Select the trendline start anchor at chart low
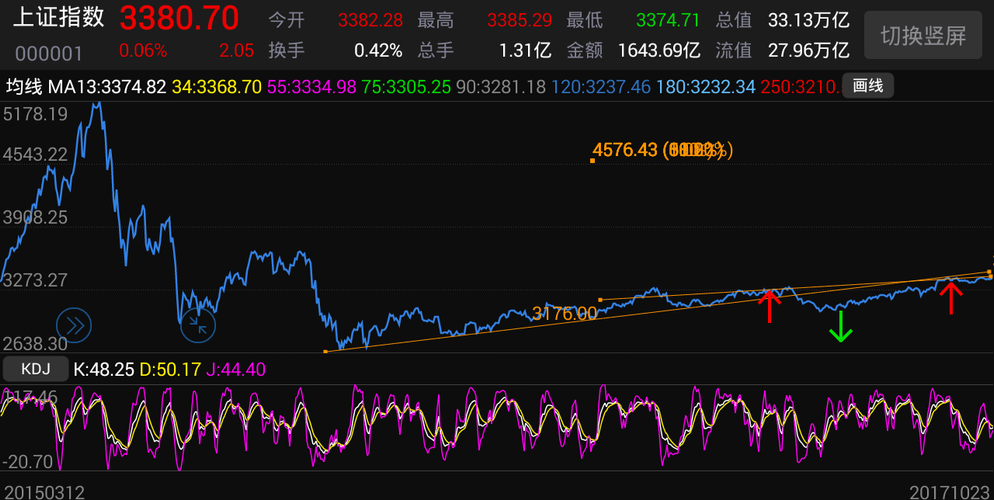 [325, 351]
